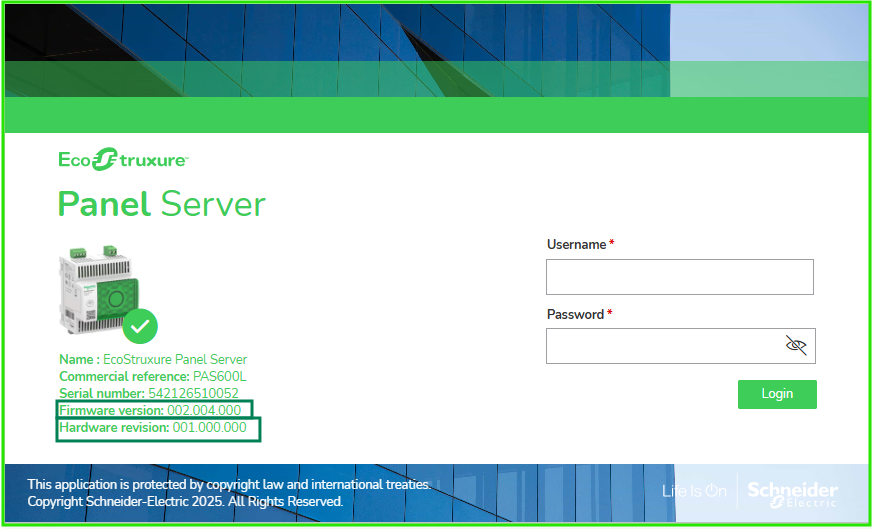Click the Username input field
874x531 pixels.
pyautogui.click(x=679, y=277)
